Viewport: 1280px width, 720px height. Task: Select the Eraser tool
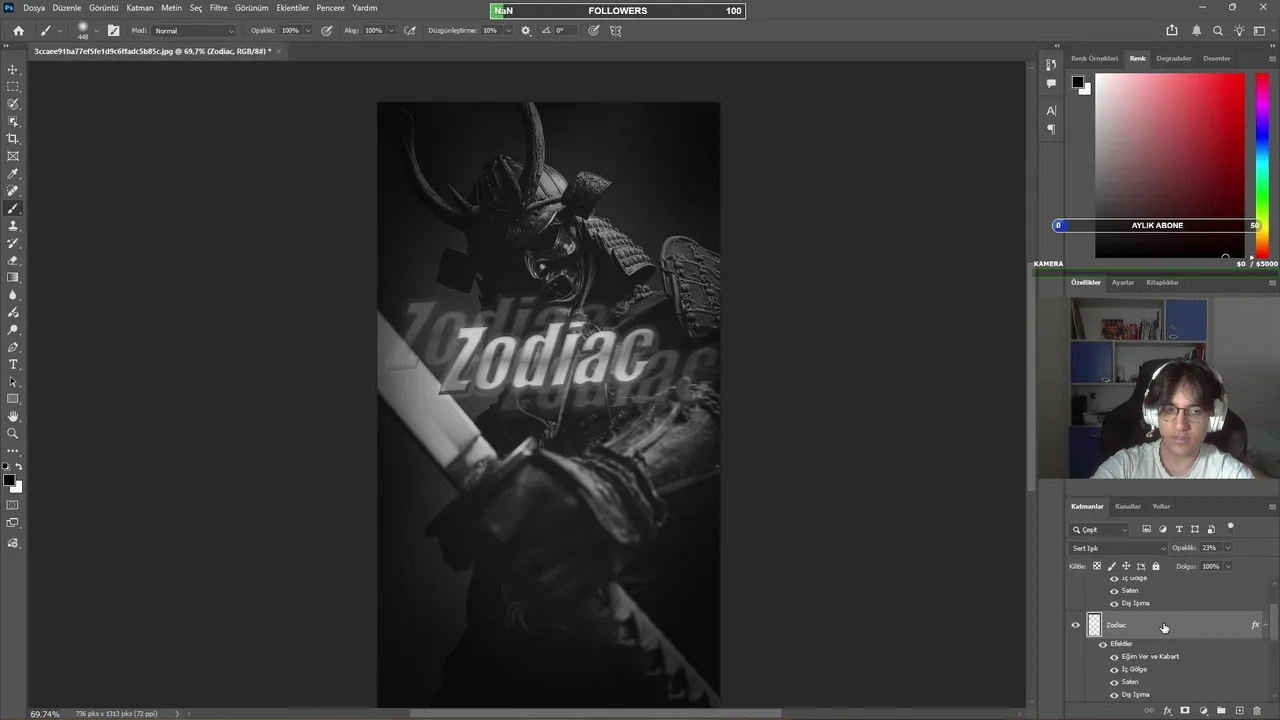[13, 260]
